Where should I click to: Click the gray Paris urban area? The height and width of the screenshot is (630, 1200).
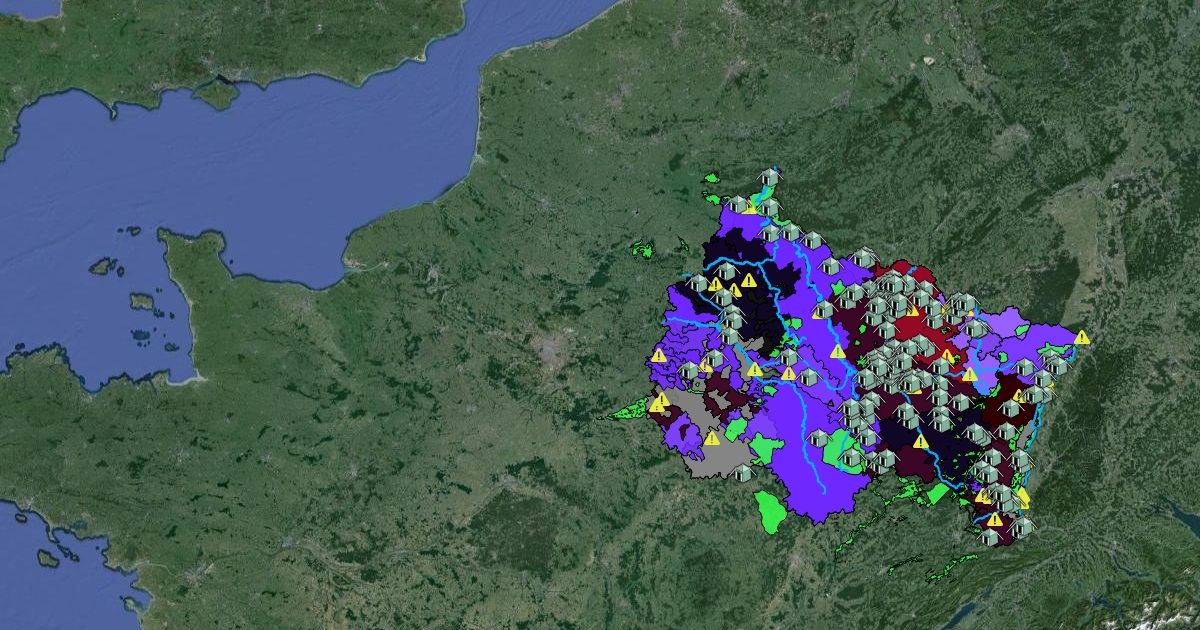548,350
